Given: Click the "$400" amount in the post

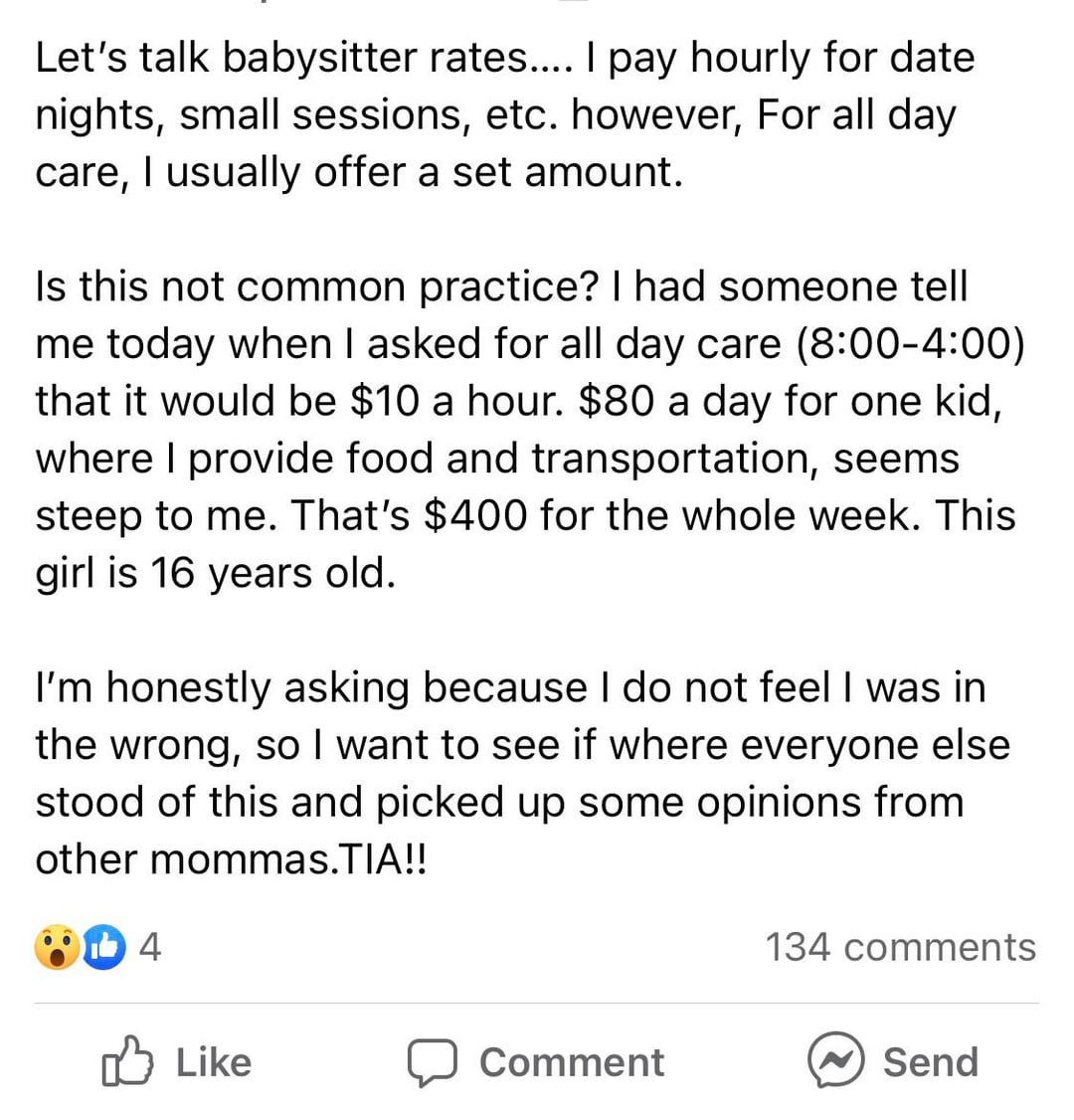Looking at the screenshot, I should [477, 516].
